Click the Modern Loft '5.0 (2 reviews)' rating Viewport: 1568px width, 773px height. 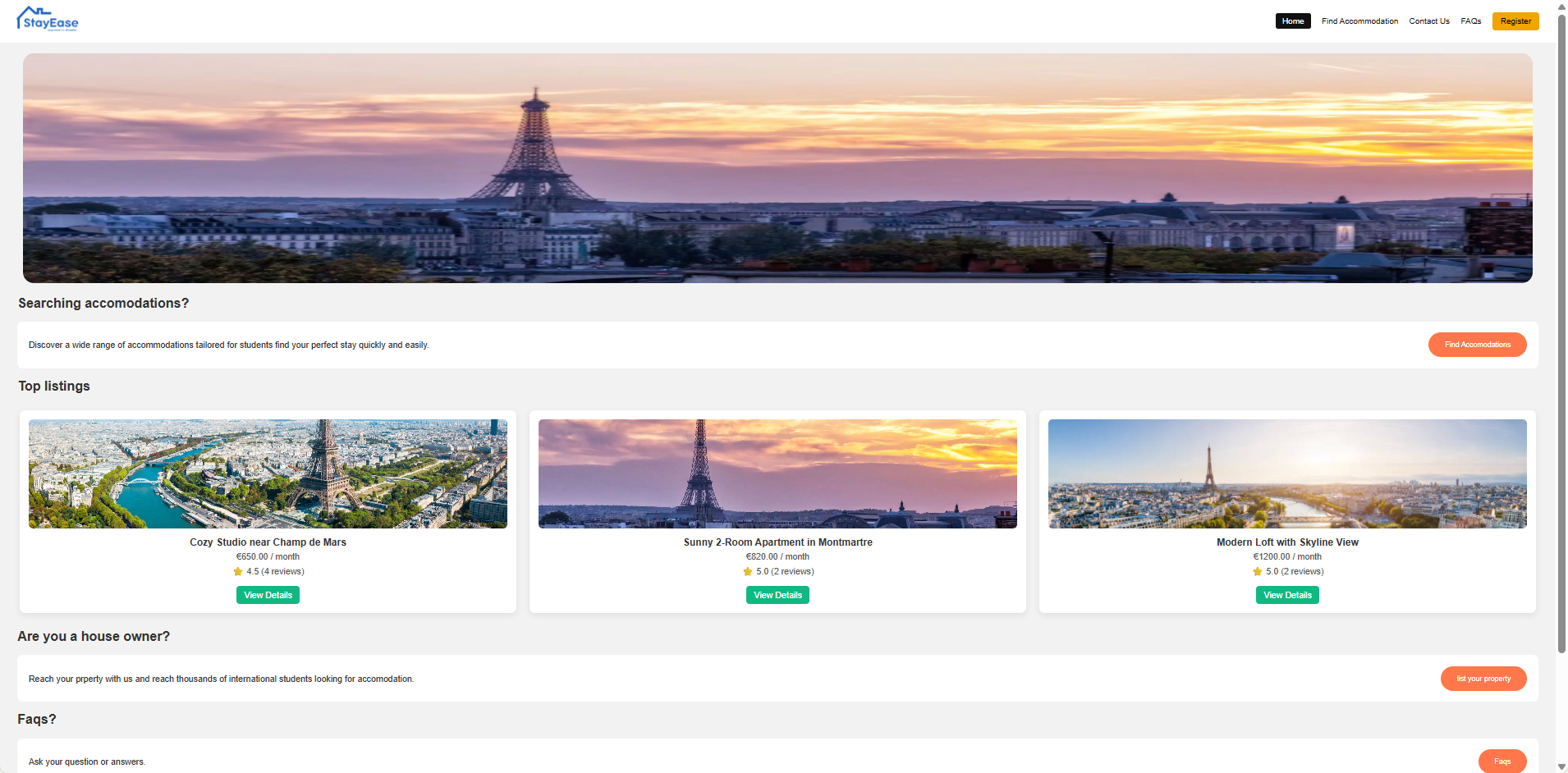(1295, 572)
